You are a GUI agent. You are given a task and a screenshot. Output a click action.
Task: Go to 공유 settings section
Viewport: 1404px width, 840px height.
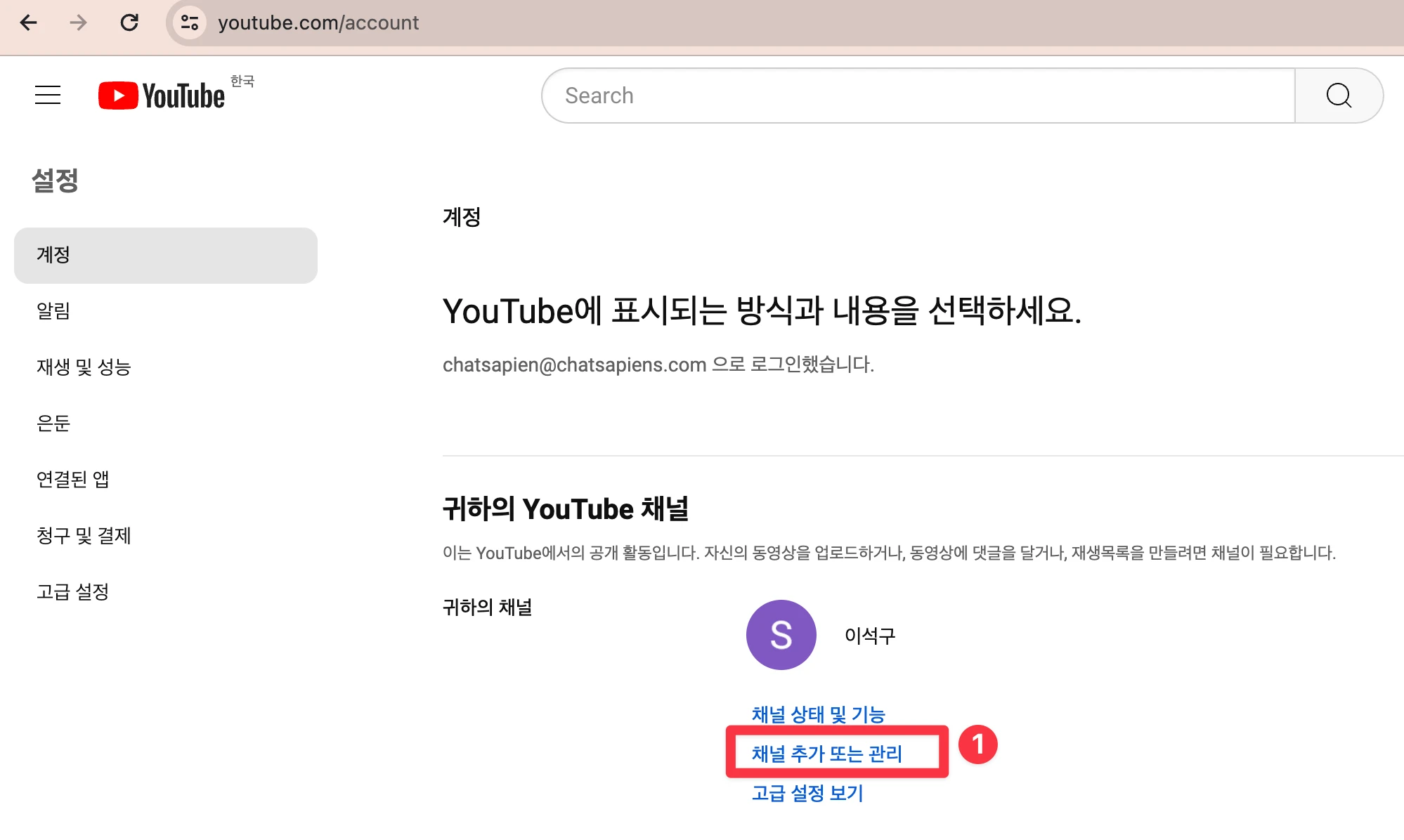click(x=53, y=424)
